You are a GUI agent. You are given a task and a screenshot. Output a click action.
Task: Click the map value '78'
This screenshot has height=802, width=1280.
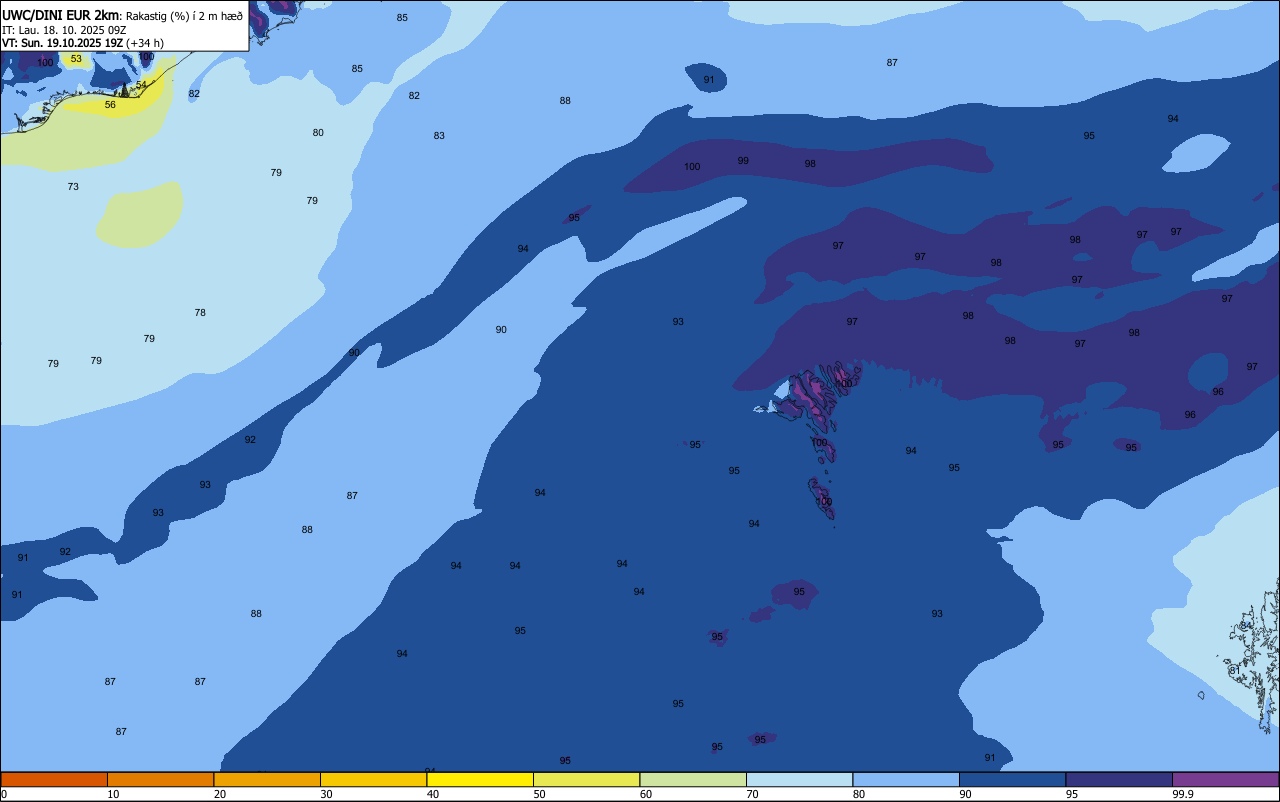[200, 313]
